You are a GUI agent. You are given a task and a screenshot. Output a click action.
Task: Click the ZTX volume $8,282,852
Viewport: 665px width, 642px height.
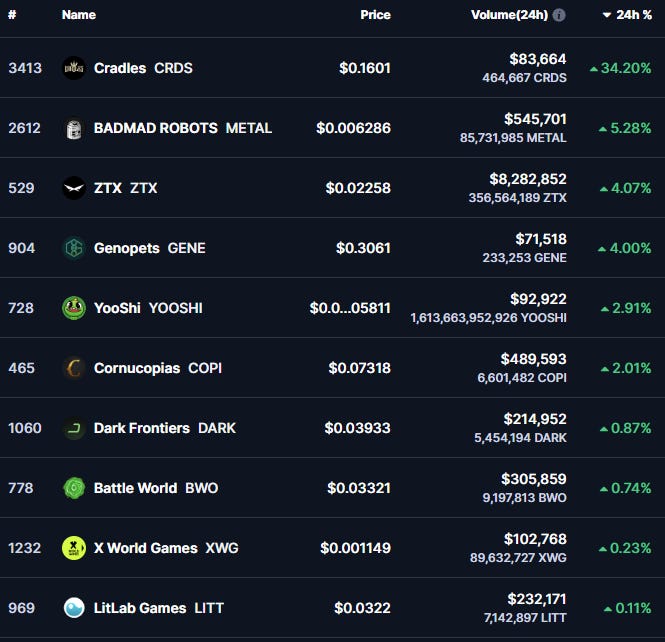coord(528,179)
